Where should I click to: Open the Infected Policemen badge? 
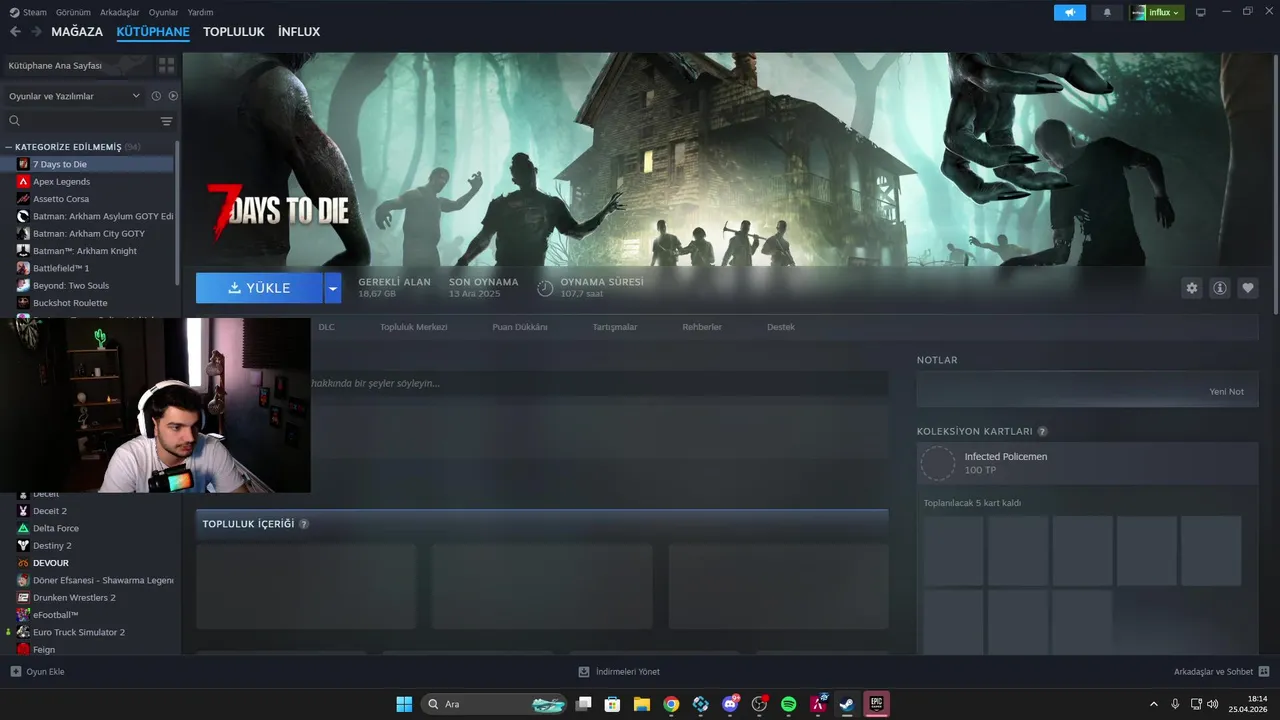click(1087, 463)
